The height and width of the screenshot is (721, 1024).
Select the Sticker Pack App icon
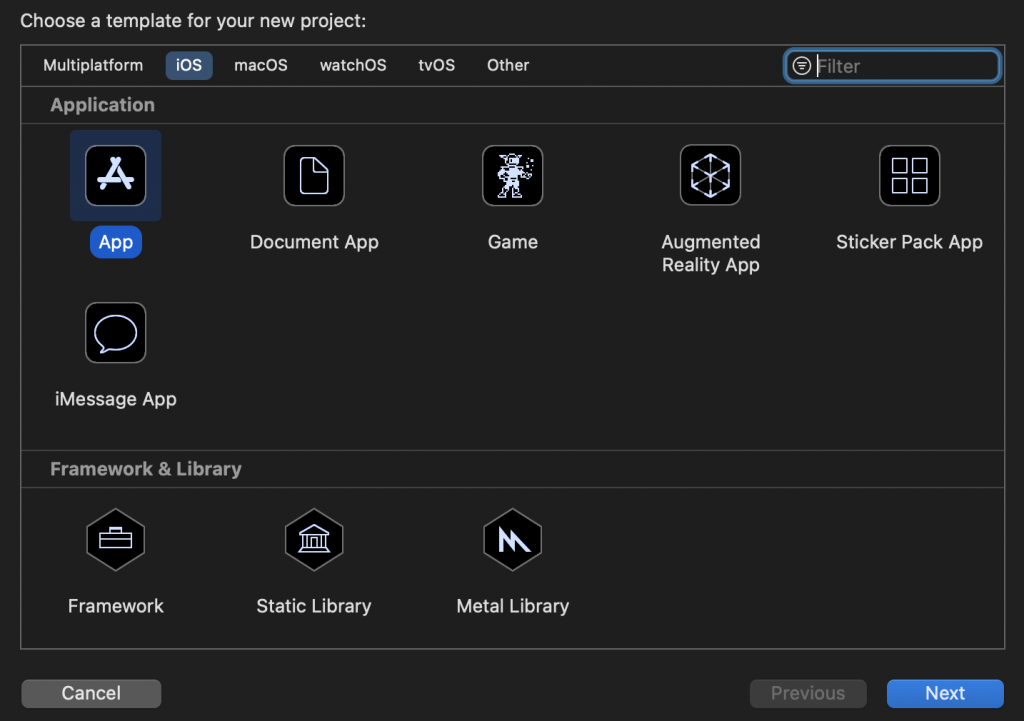[x=910, y=176]
